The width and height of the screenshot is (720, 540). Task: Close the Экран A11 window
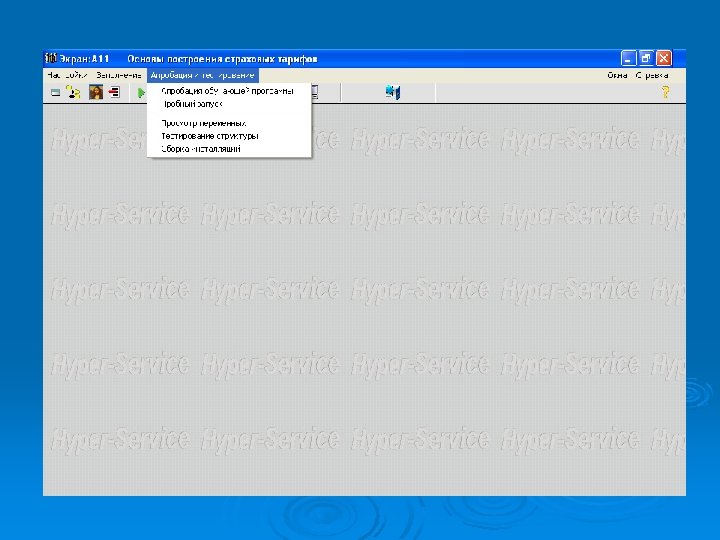coord(664,58)
